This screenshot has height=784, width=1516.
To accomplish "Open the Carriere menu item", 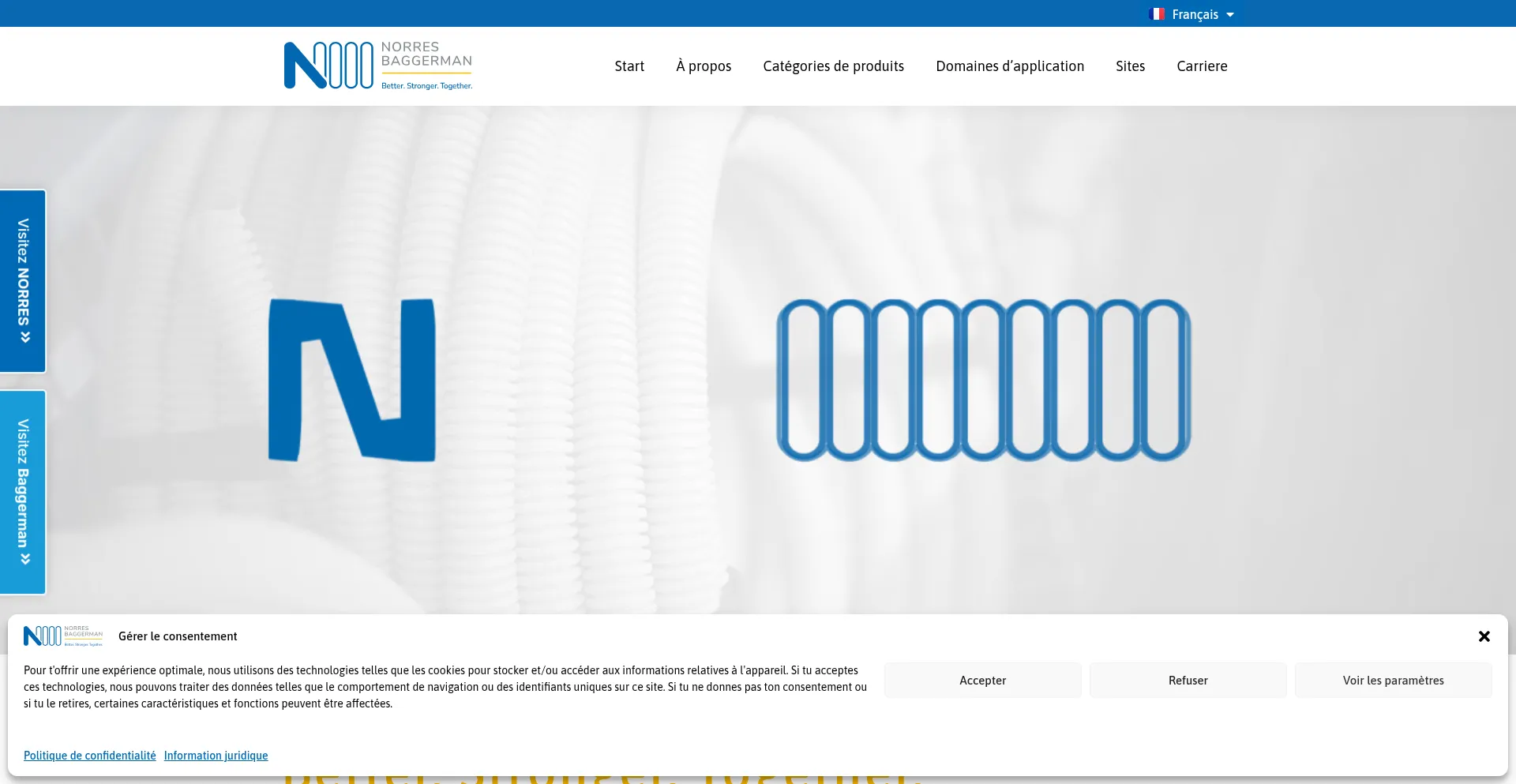I will pyautogui.click(x=1202, y=66).
